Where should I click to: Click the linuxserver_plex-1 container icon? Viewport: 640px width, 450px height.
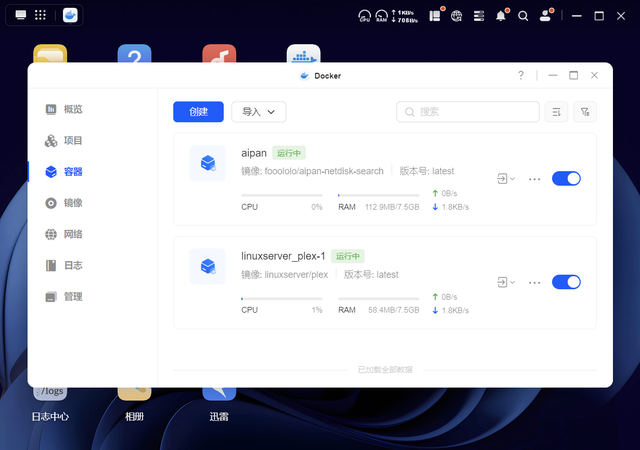(x=208, y=266)
